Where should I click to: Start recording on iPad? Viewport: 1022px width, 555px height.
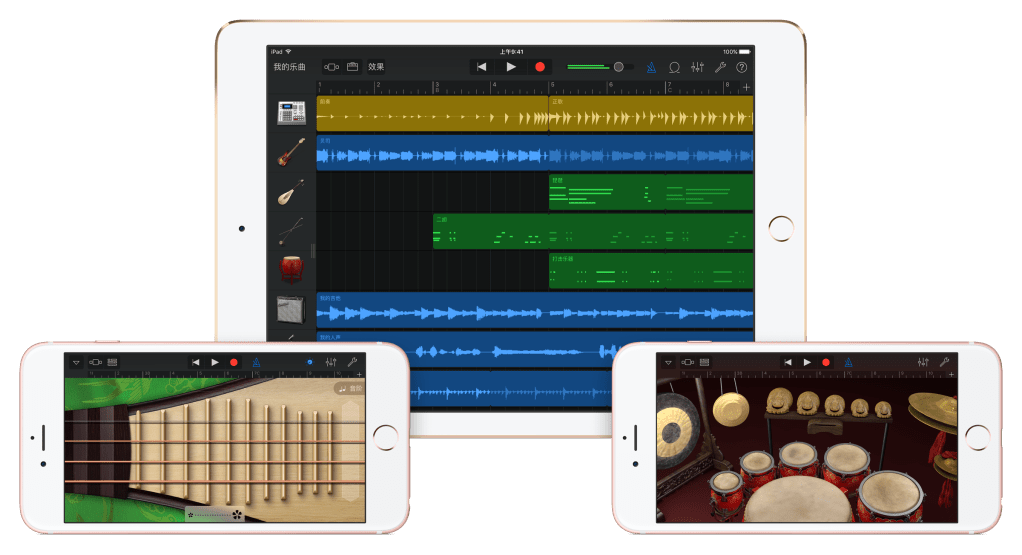pyautogui.click(x=540, y=67)
